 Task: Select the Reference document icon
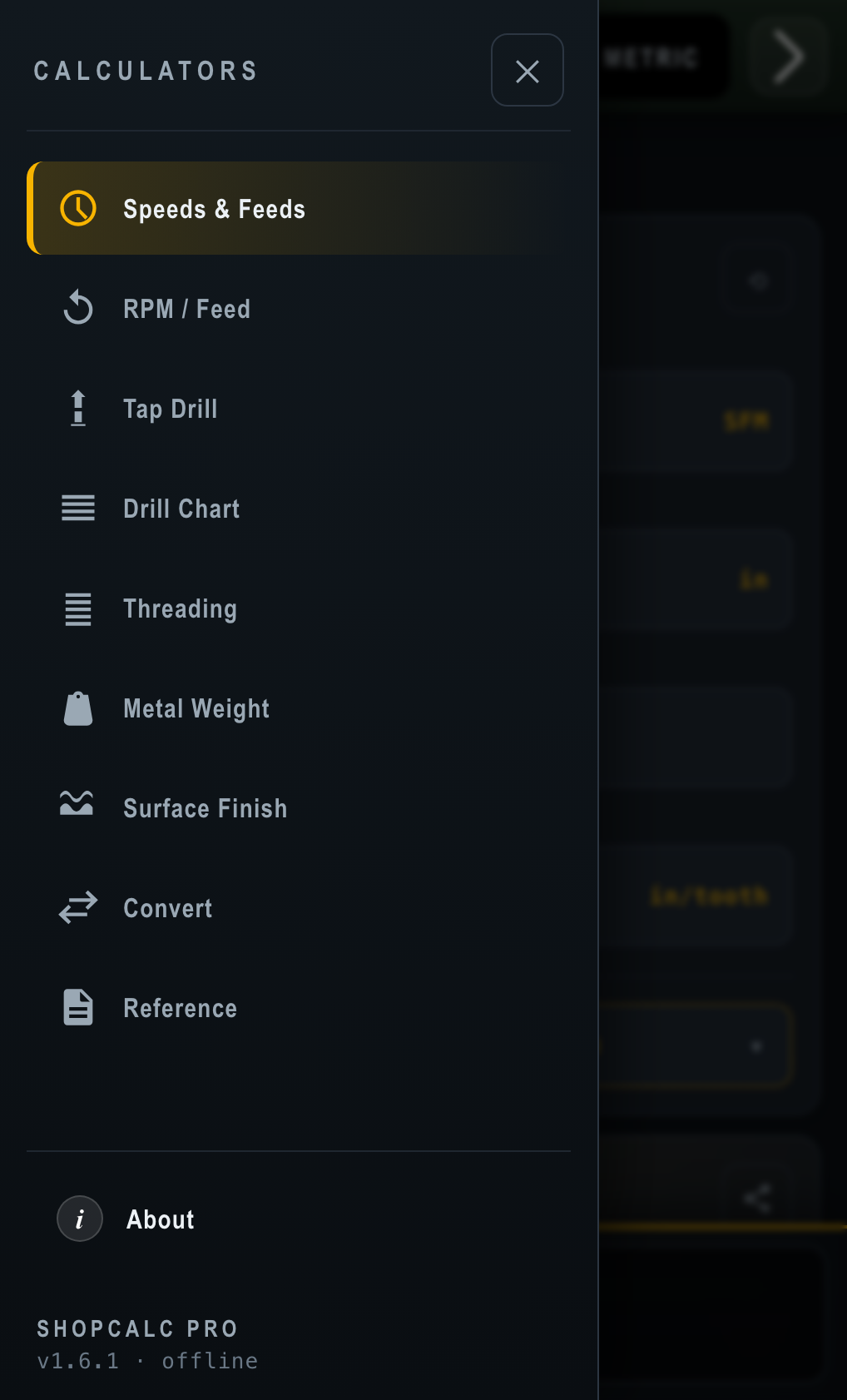pyautogui.click(x=78, y=1008)
